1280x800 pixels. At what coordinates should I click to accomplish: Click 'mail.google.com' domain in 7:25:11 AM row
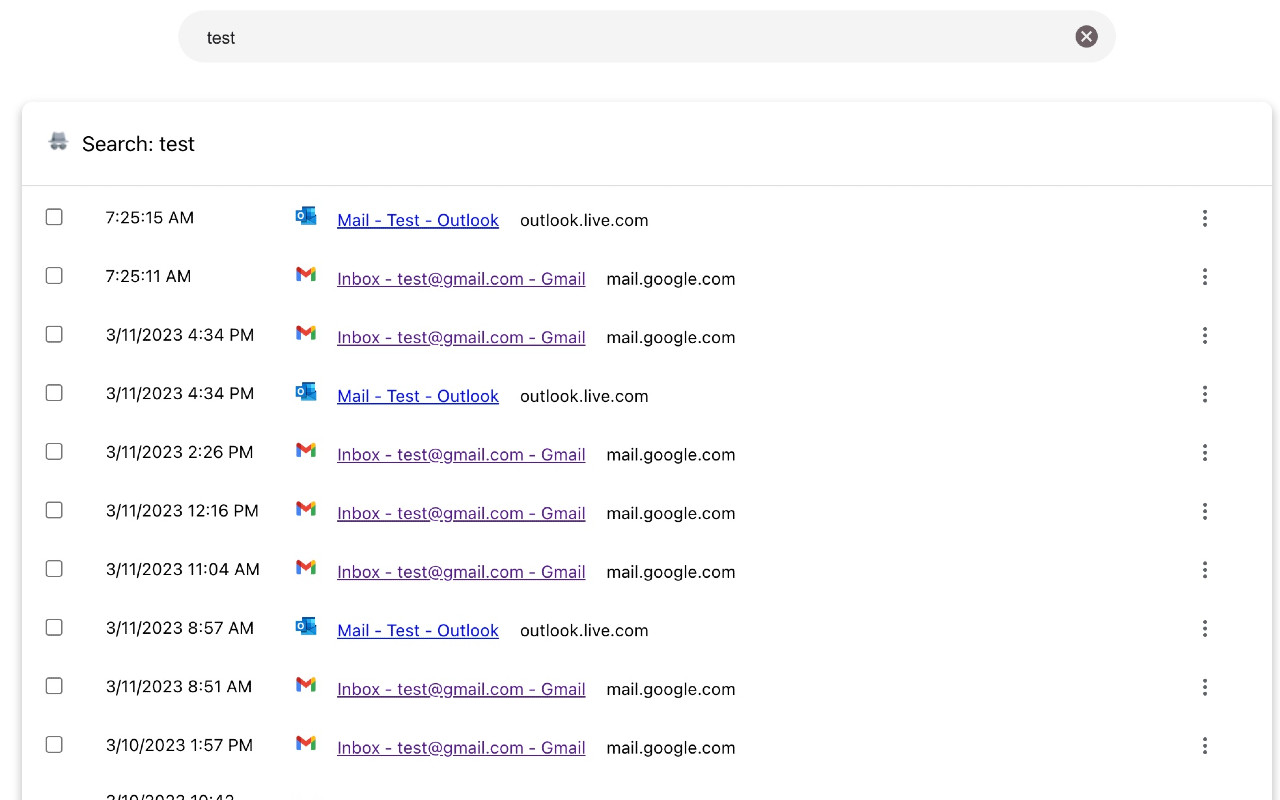pos(671,279)
